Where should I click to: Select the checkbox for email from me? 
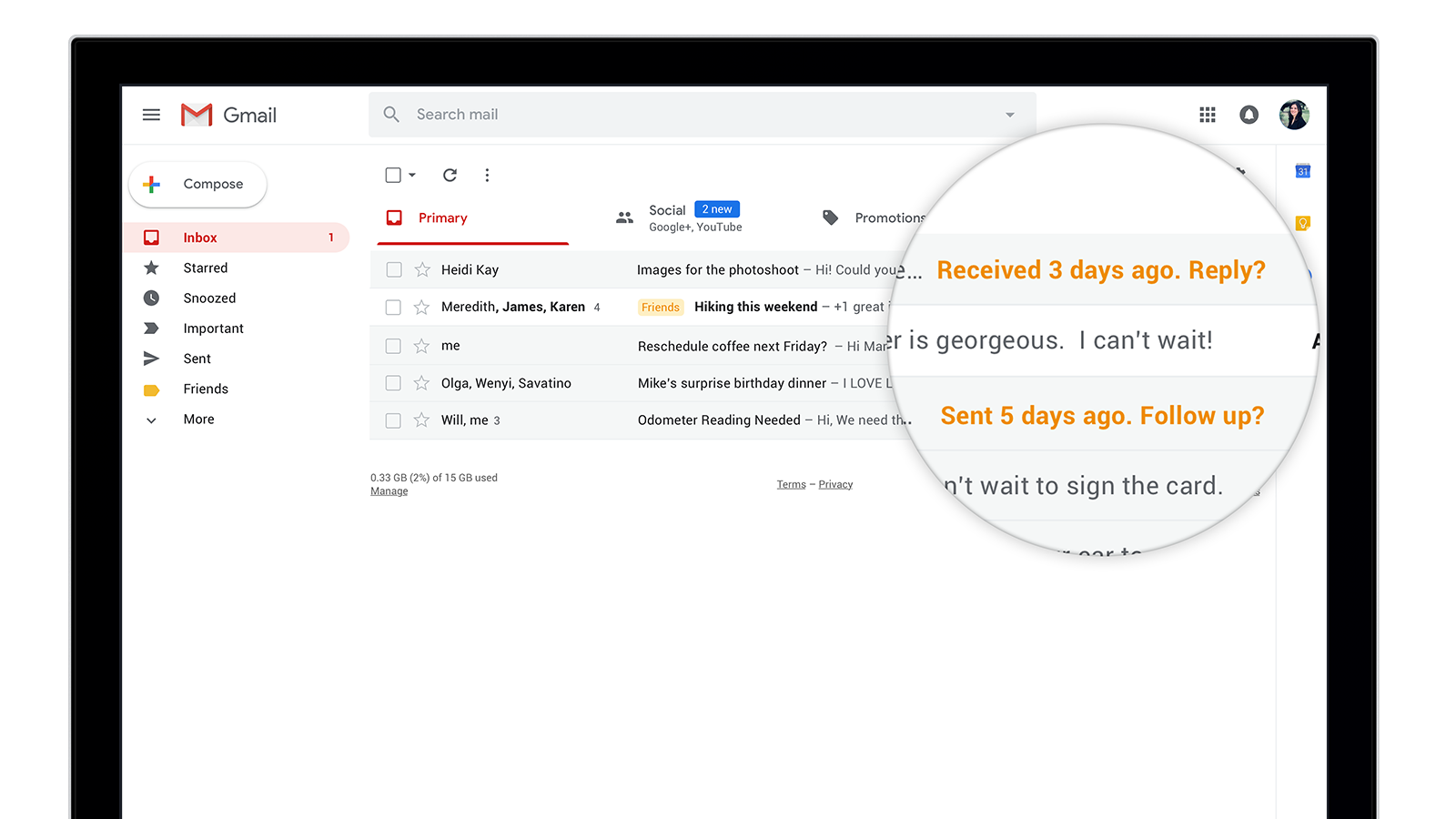point(393,346)
